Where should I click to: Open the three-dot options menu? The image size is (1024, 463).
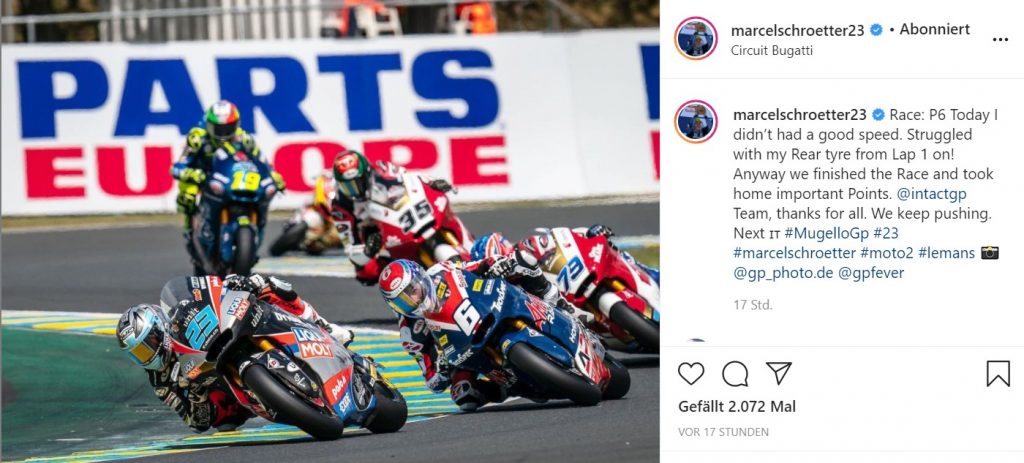pos(1000,40)
